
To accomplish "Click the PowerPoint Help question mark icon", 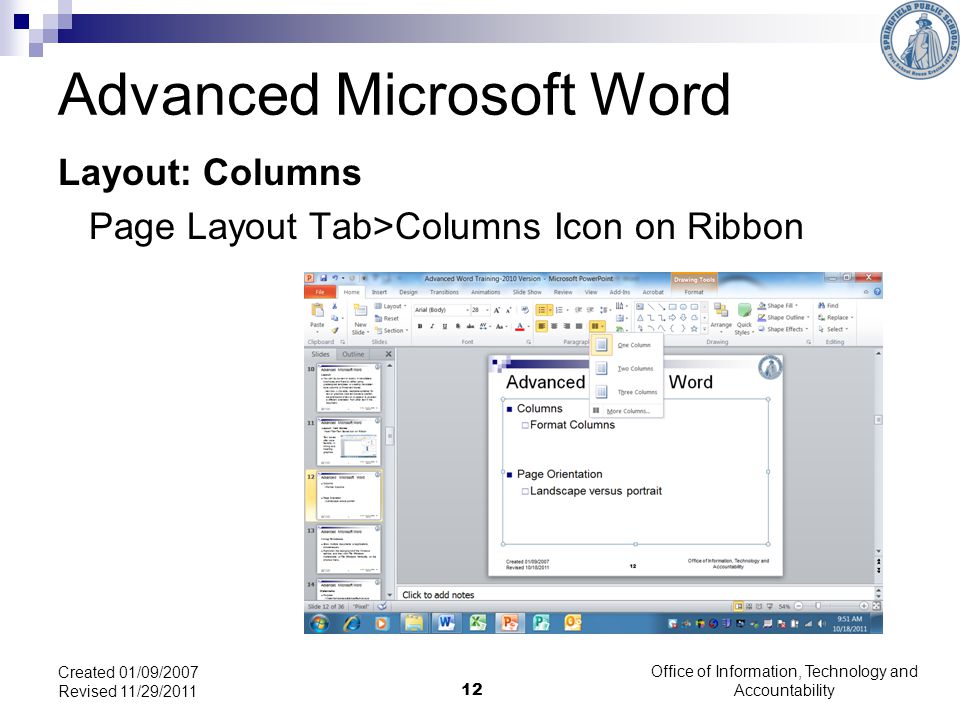I will point(877,292).
